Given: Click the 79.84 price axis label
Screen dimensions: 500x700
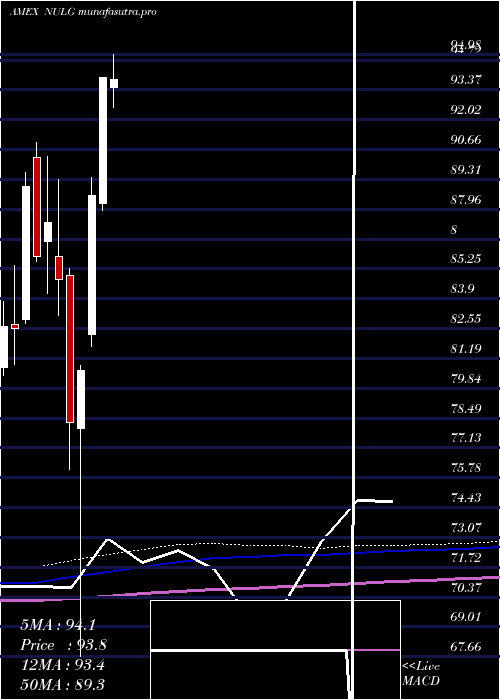Looking at the screenshot, I should pyautogui.click(x=466, y=379).
